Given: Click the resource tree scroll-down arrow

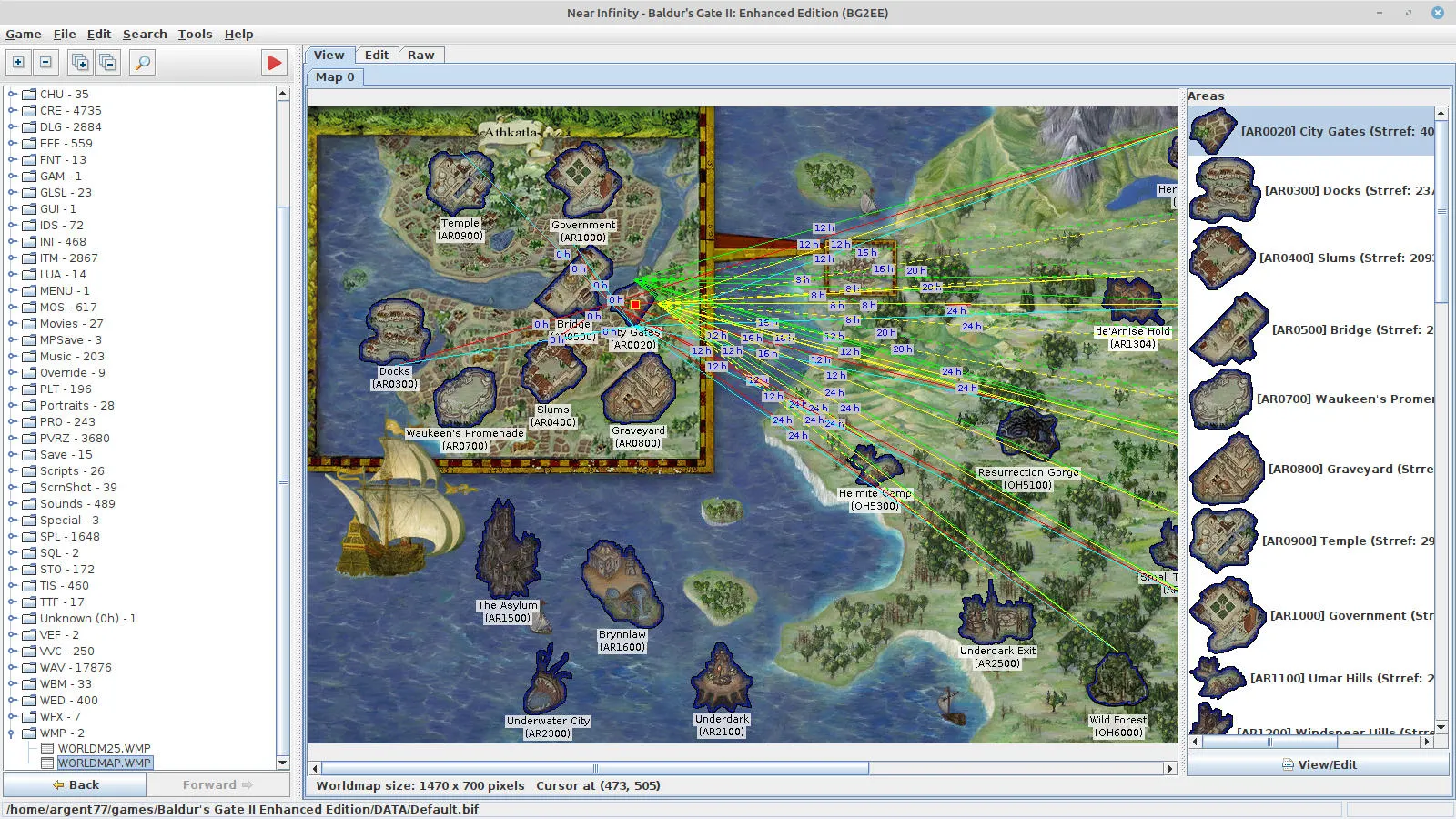Looking at the screenshot, I should [283, 763].
